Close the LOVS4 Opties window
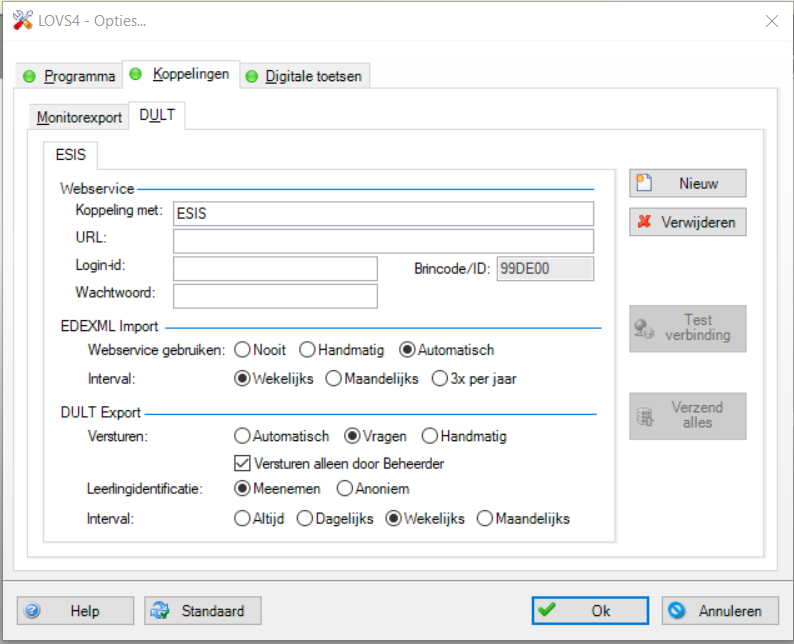The height and width of the screenshot is (644, 794). point(772,21)
